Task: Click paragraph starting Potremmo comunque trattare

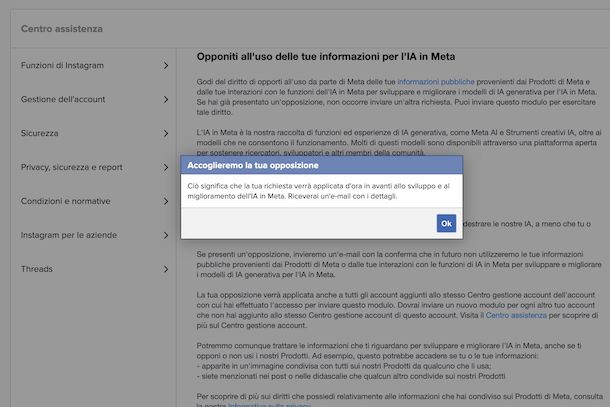Action: coord(389,351)
